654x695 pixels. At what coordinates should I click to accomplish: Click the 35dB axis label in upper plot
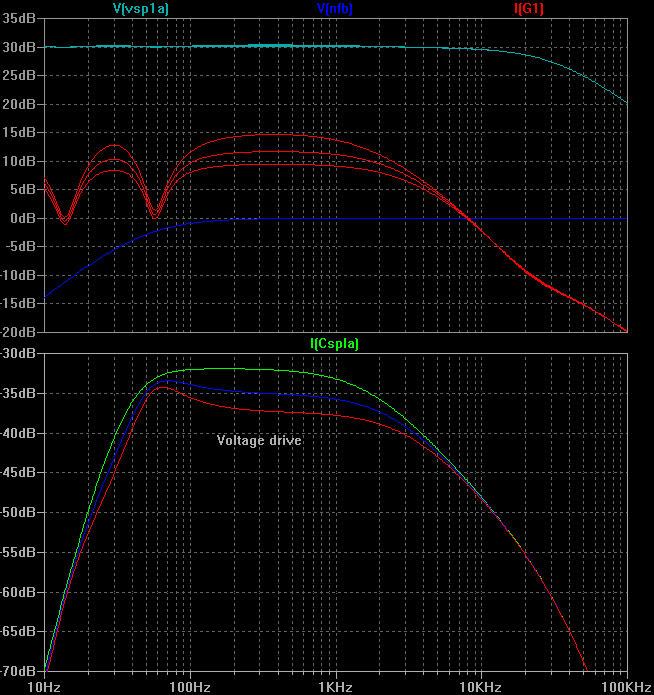point(19,19)
